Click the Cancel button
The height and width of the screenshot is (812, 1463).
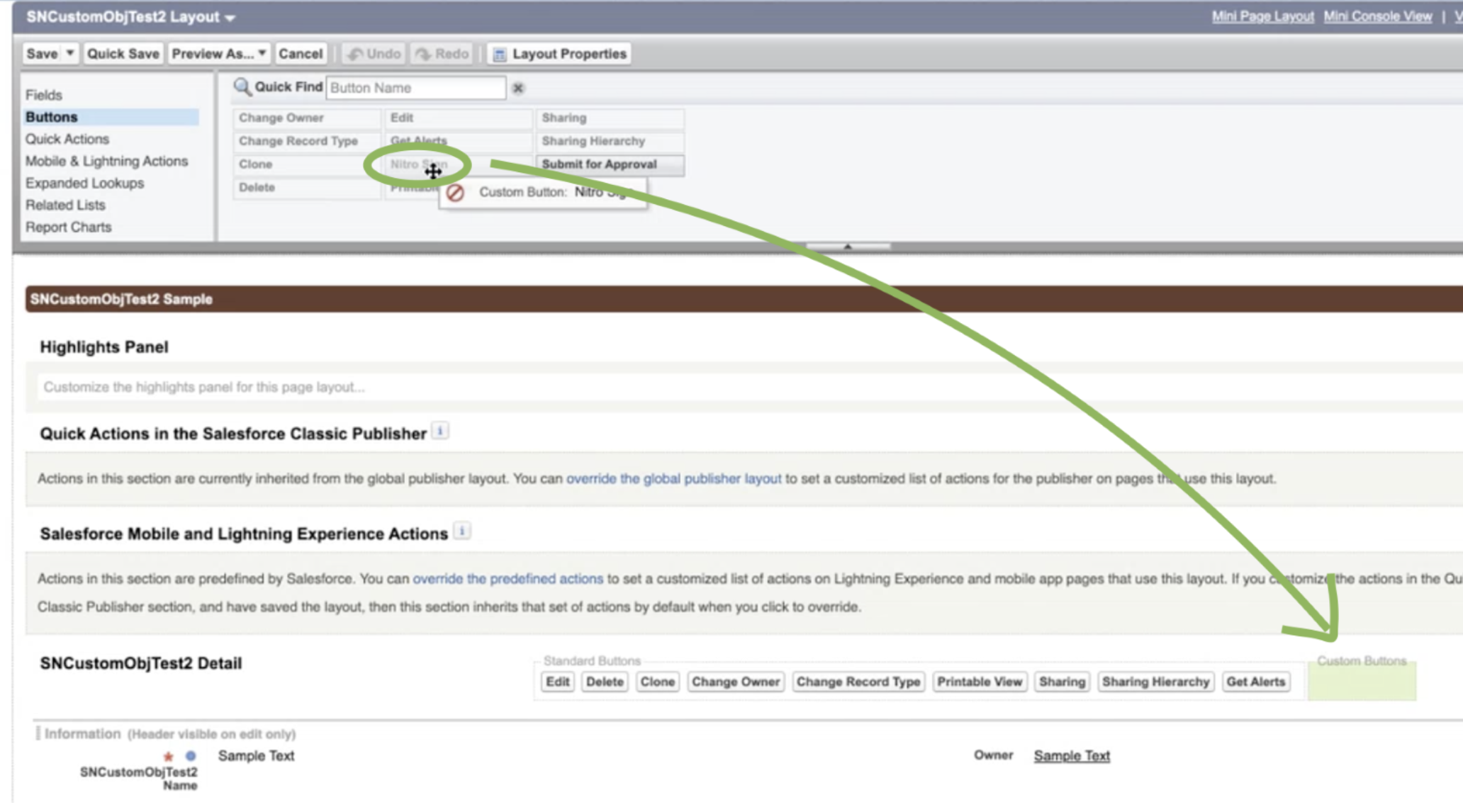[x=300, y=54]
